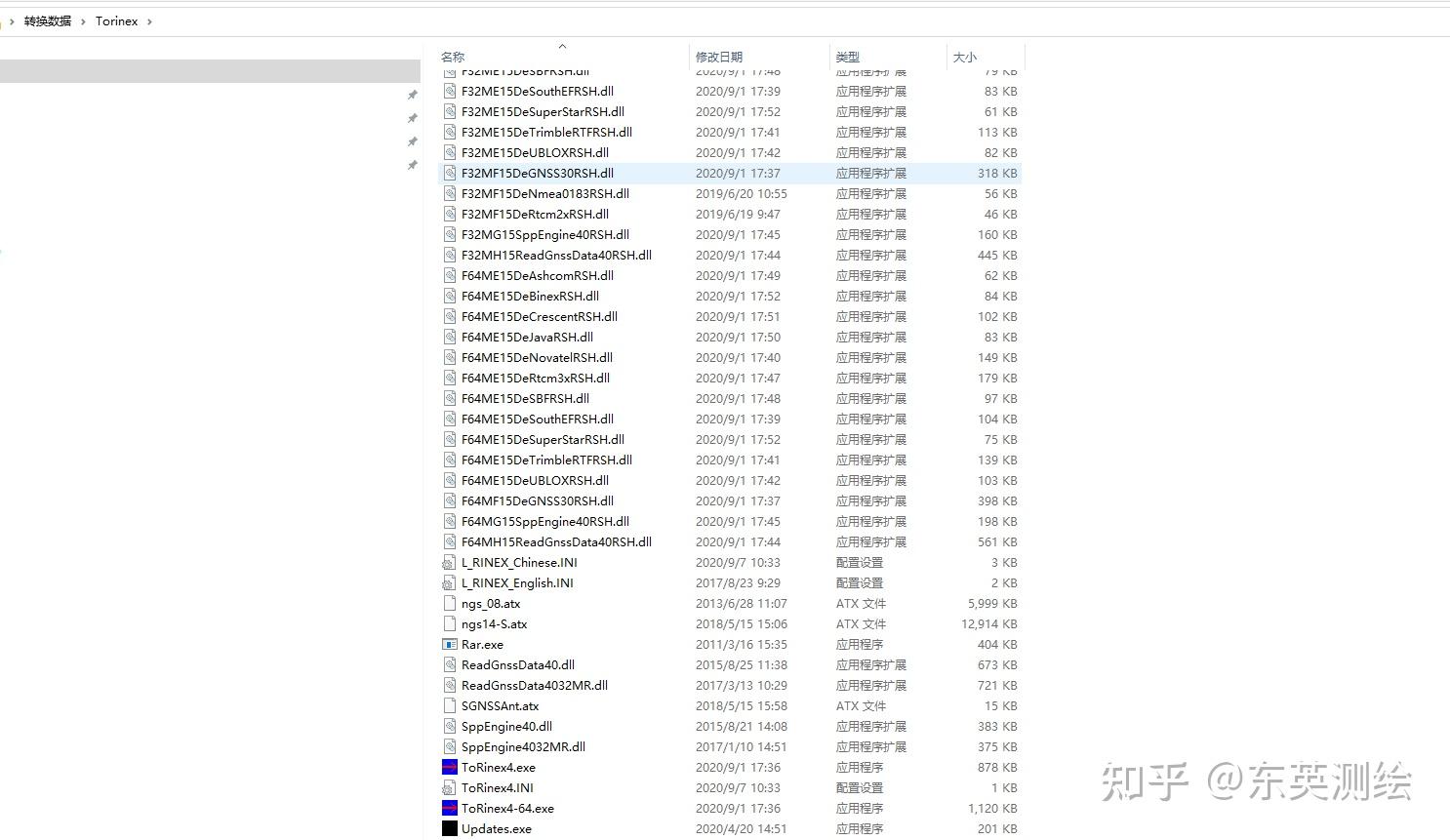
Task: Click the ngs_08.atx blank file icon
Action: tap(450, 603)
